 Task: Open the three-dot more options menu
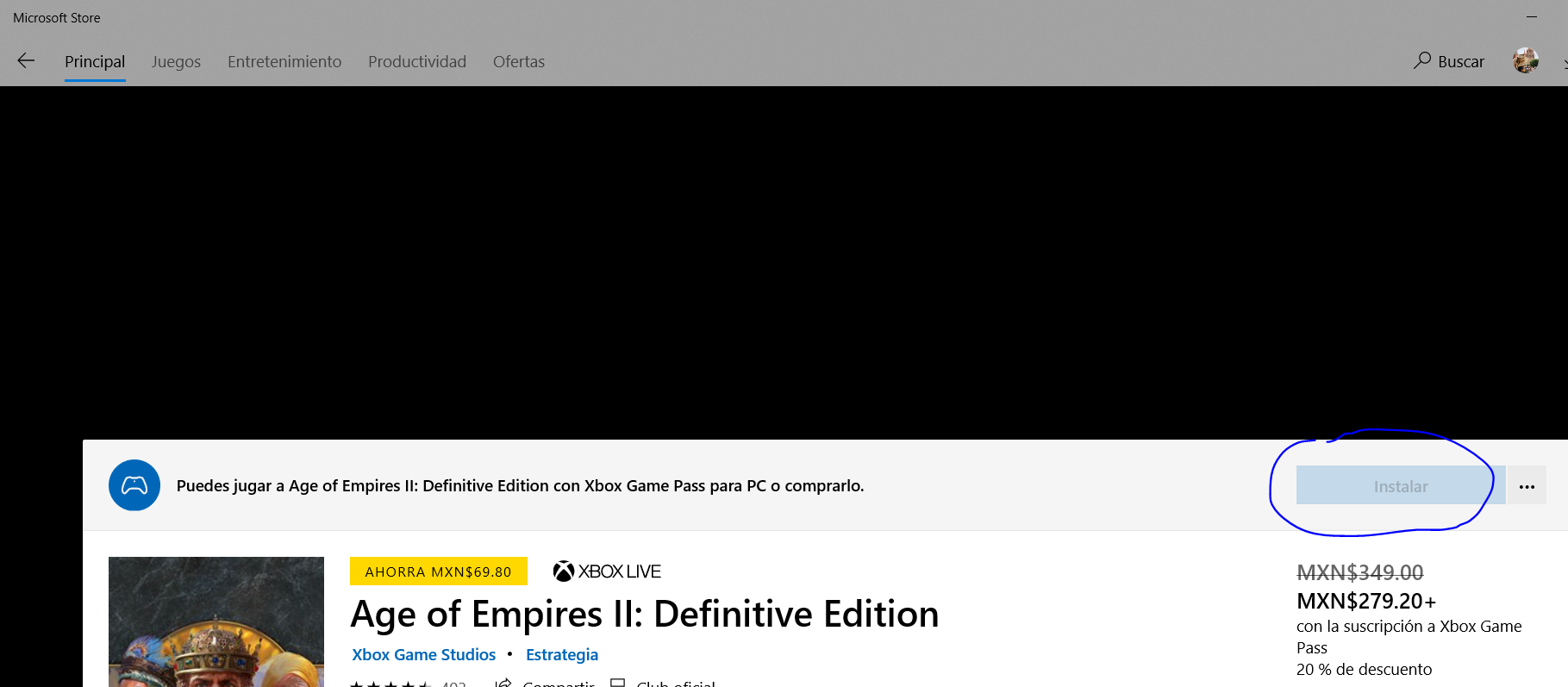1527,486
